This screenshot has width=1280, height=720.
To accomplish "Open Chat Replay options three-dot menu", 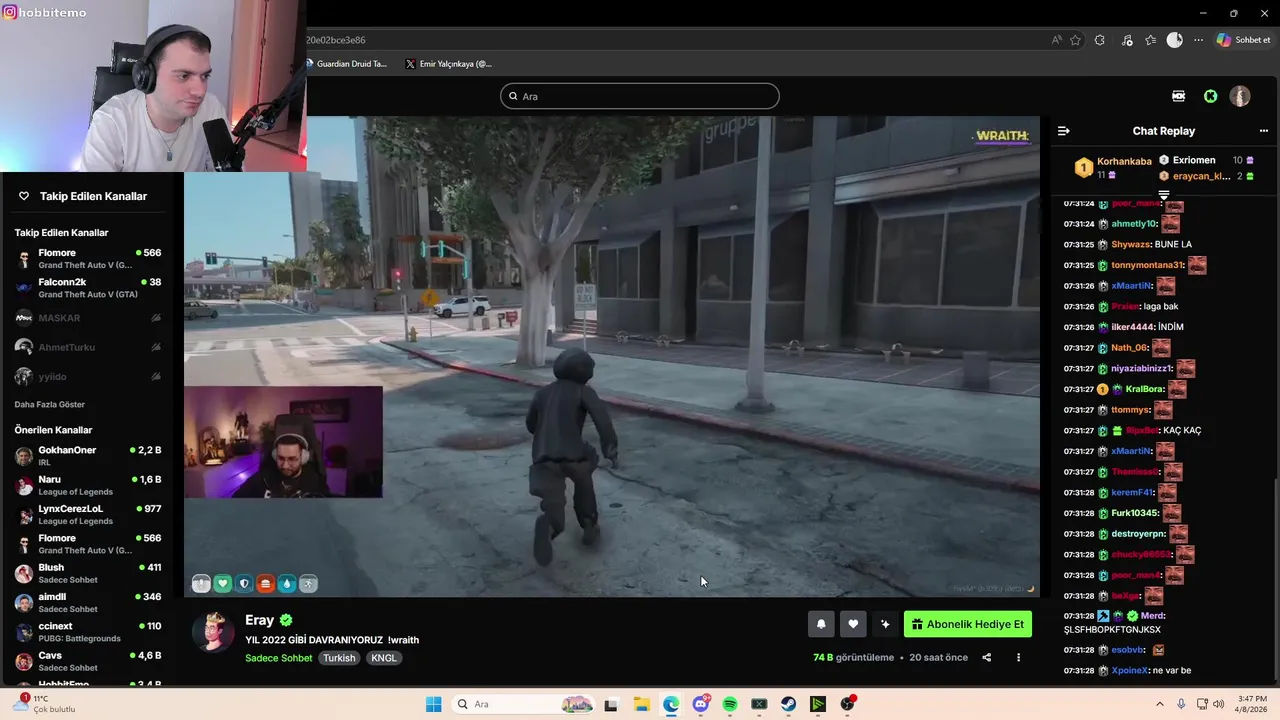I will [1263, 131].
